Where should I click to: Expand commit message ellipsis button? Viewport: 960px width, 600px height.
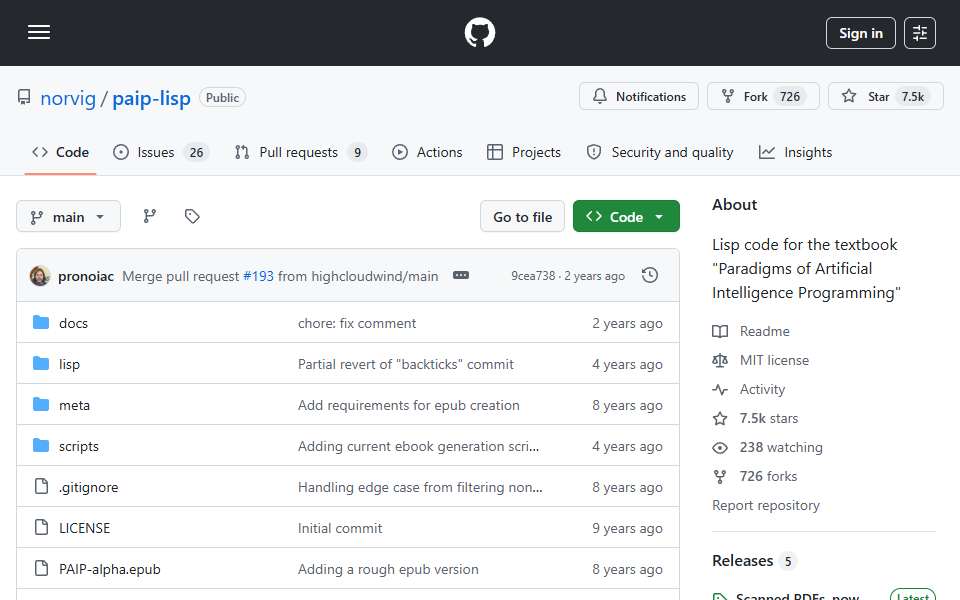pos(460,276)
